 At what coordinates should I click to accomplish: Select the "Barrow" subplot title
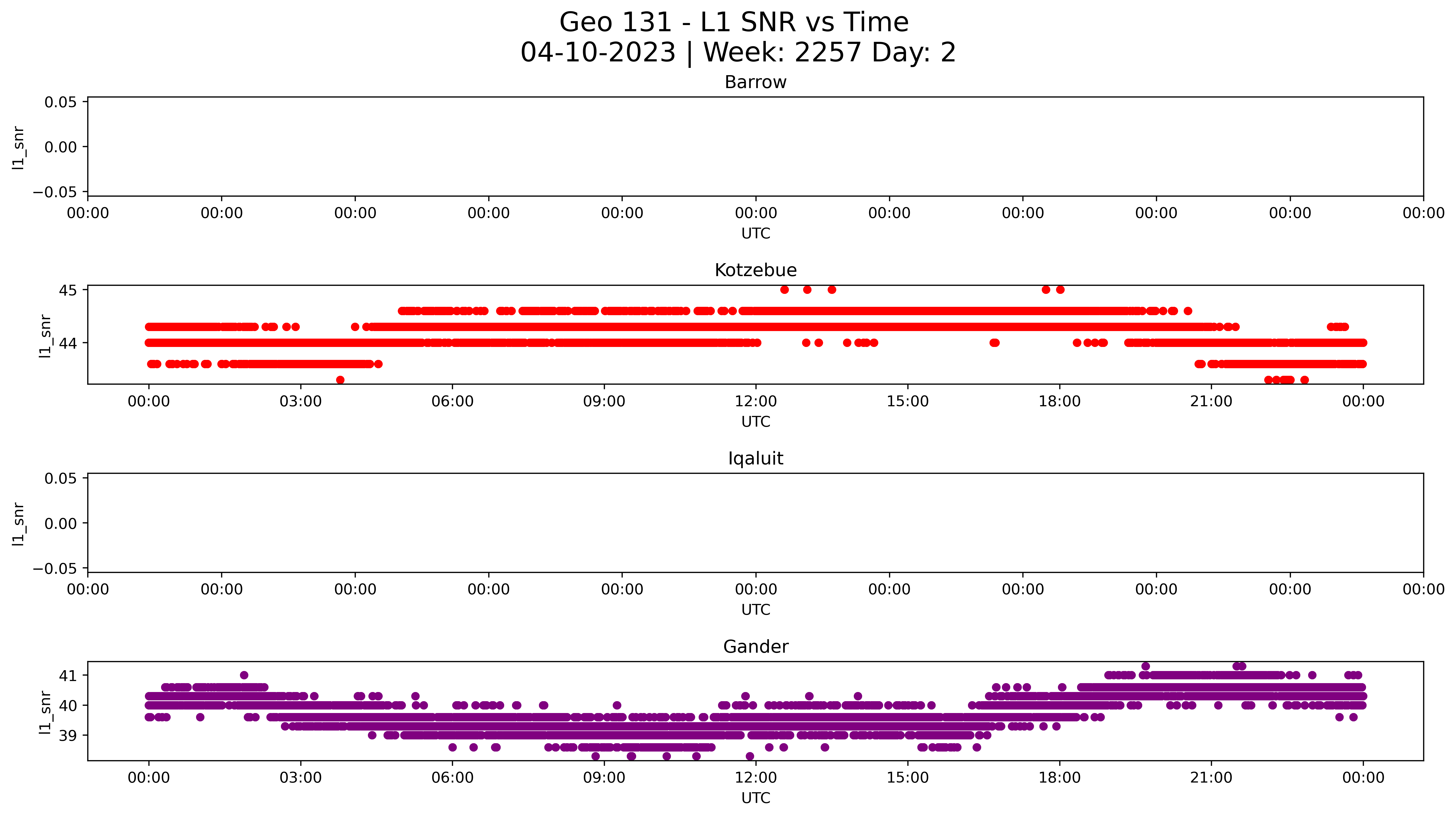tap(755, 82)
